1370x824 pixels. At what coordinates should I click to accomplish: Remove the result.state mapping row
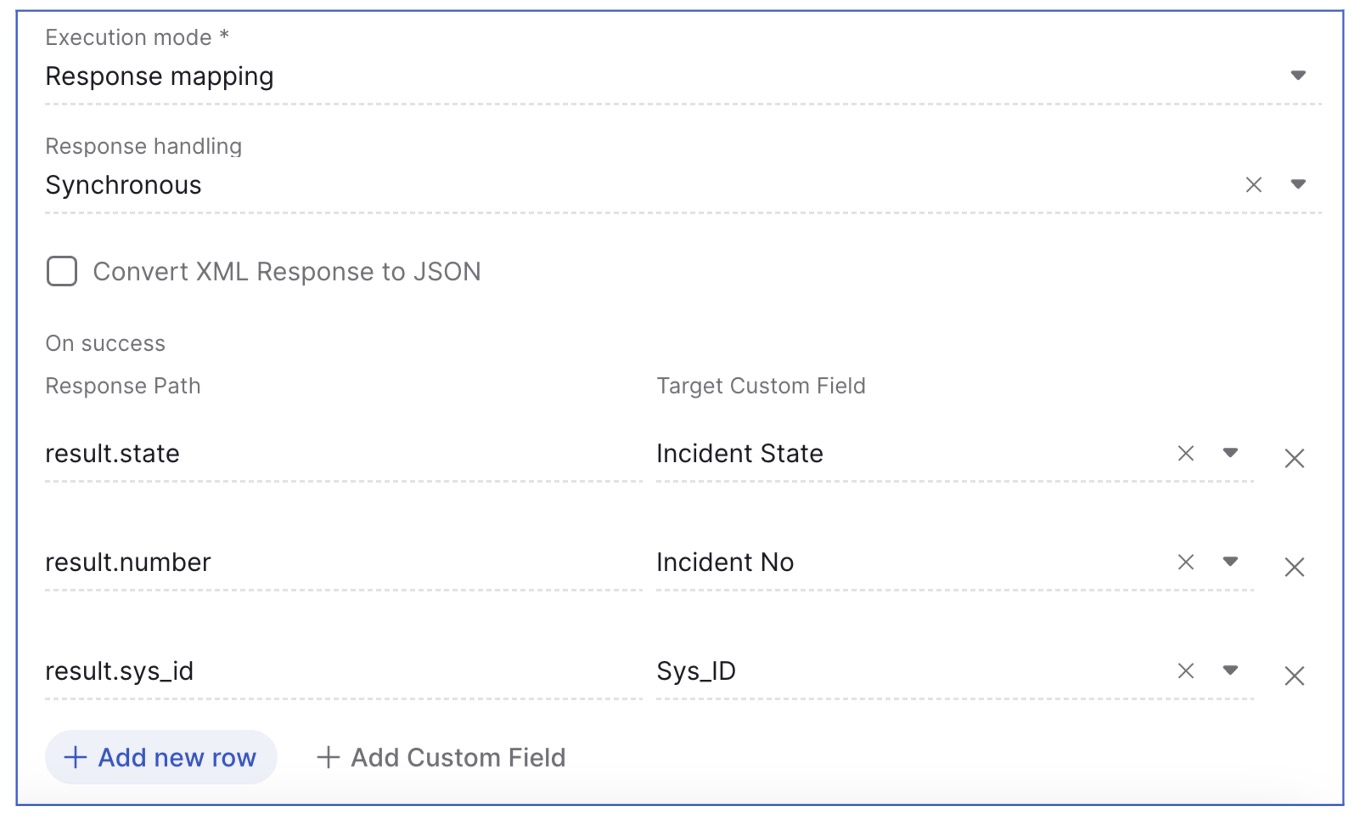tap(1294, 459)
